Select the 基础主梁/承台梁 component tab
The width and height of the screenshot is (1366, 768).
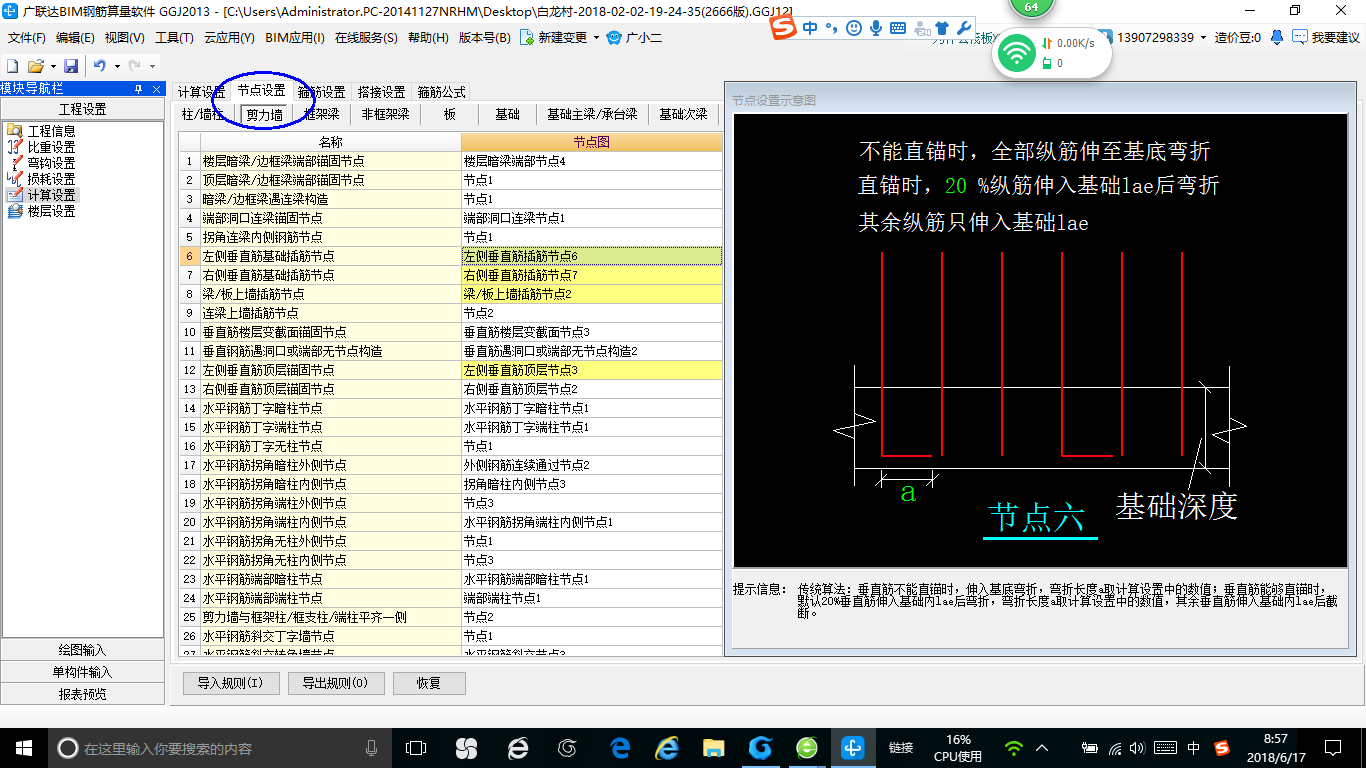592,114
